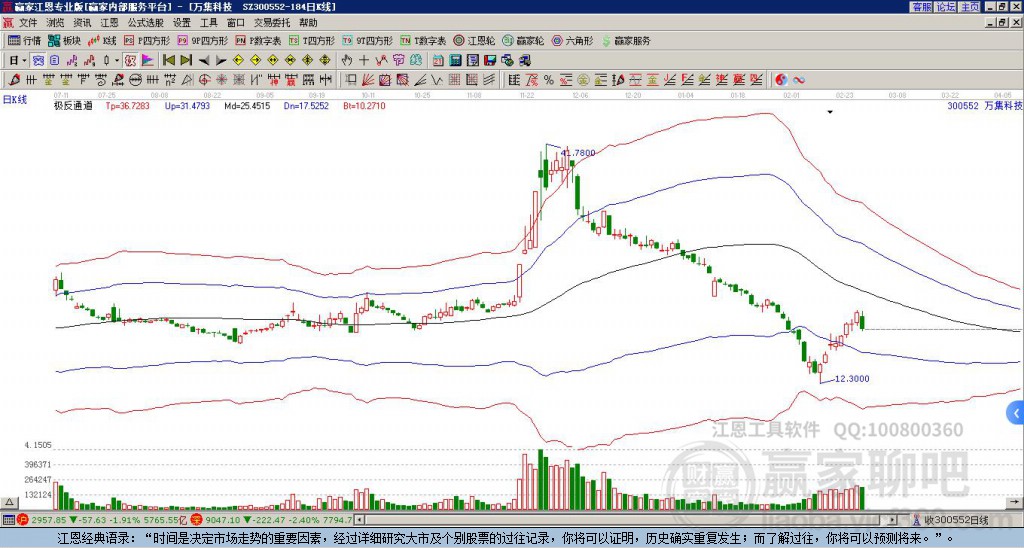Open the 资讯 menu
This screenshot has height=548, width=1024.
(x=82, y=23)
